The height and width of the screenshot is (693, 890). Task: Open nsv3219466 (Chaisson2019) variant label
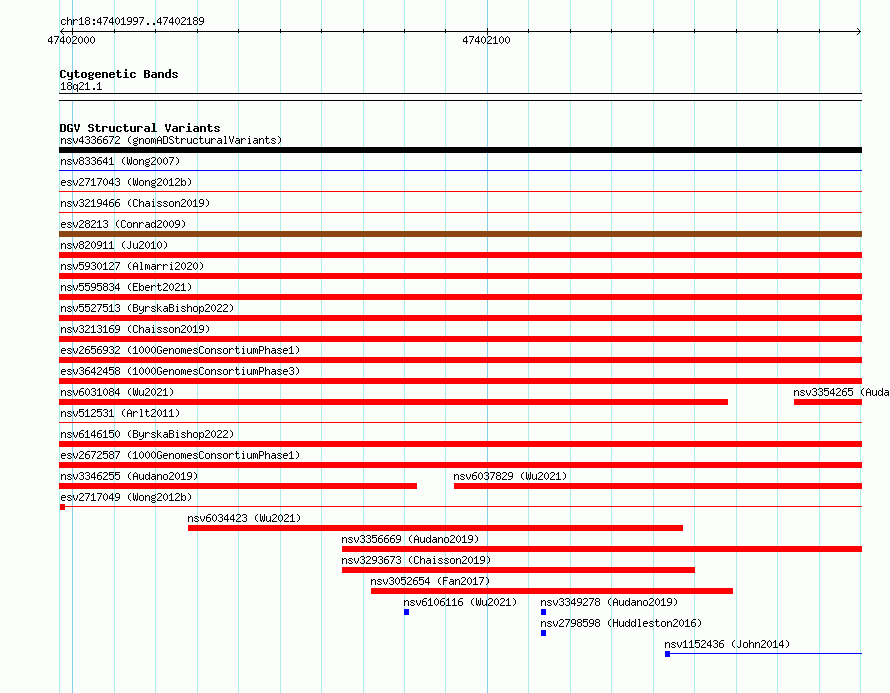(x=135, y=203)
